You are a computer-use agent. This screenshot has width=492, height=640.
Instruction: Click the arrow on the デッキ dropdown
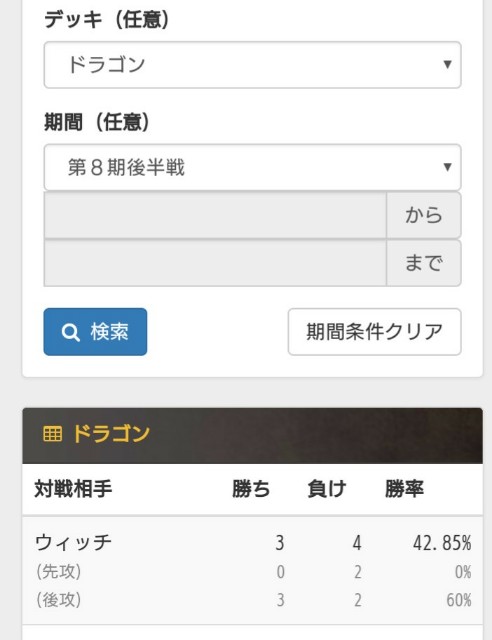pyautogui.click(x=447, y=64)
